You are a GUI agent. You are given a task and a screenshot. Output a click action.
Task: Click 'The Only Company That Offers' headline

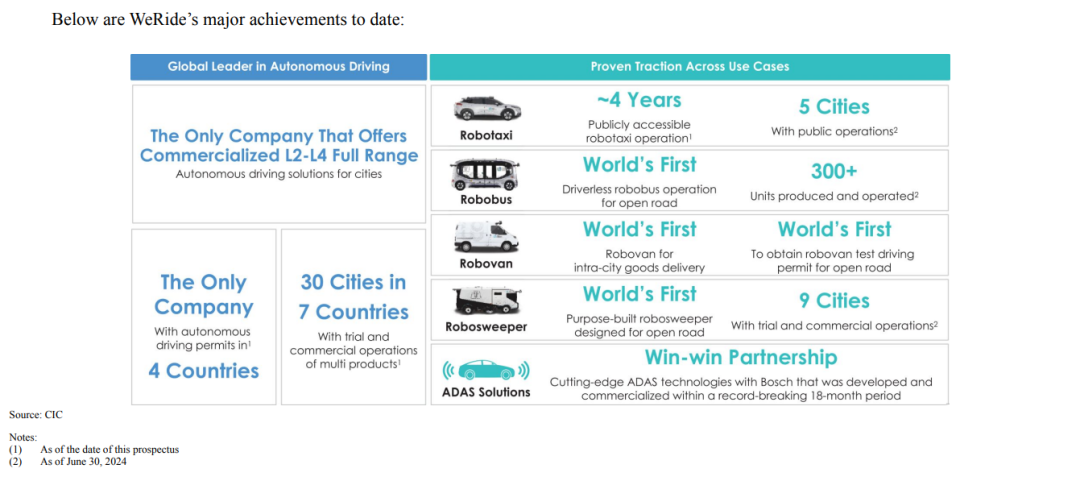coord(278,135)
